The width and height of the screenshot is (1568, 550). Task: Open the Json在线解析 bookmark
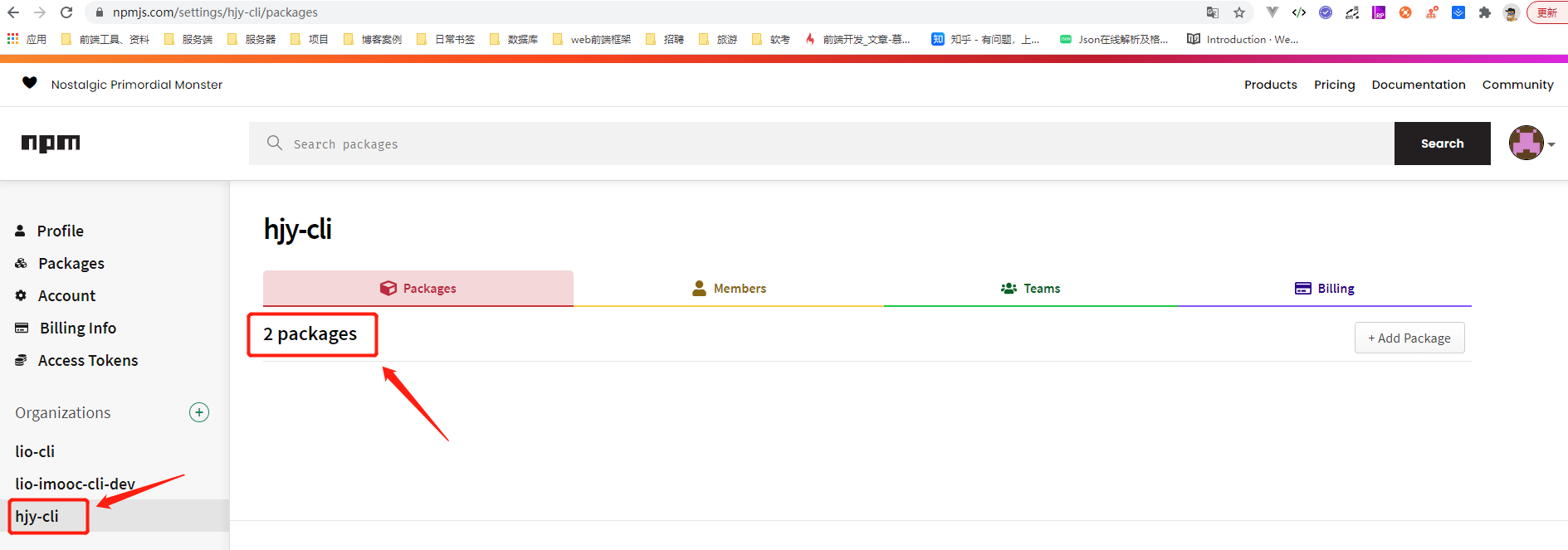1114,39
